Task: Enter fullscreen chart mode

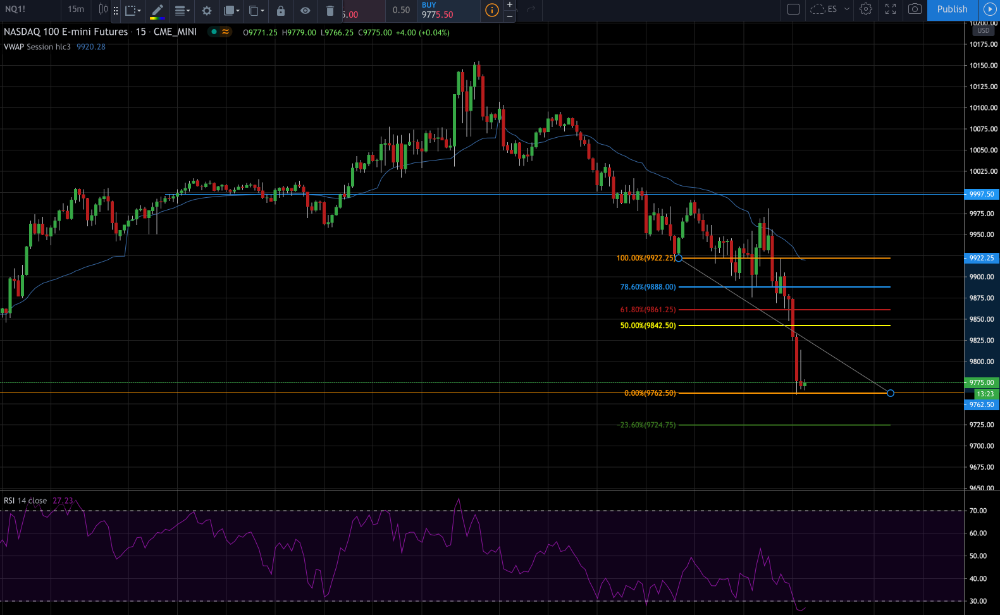Action: 890,9
